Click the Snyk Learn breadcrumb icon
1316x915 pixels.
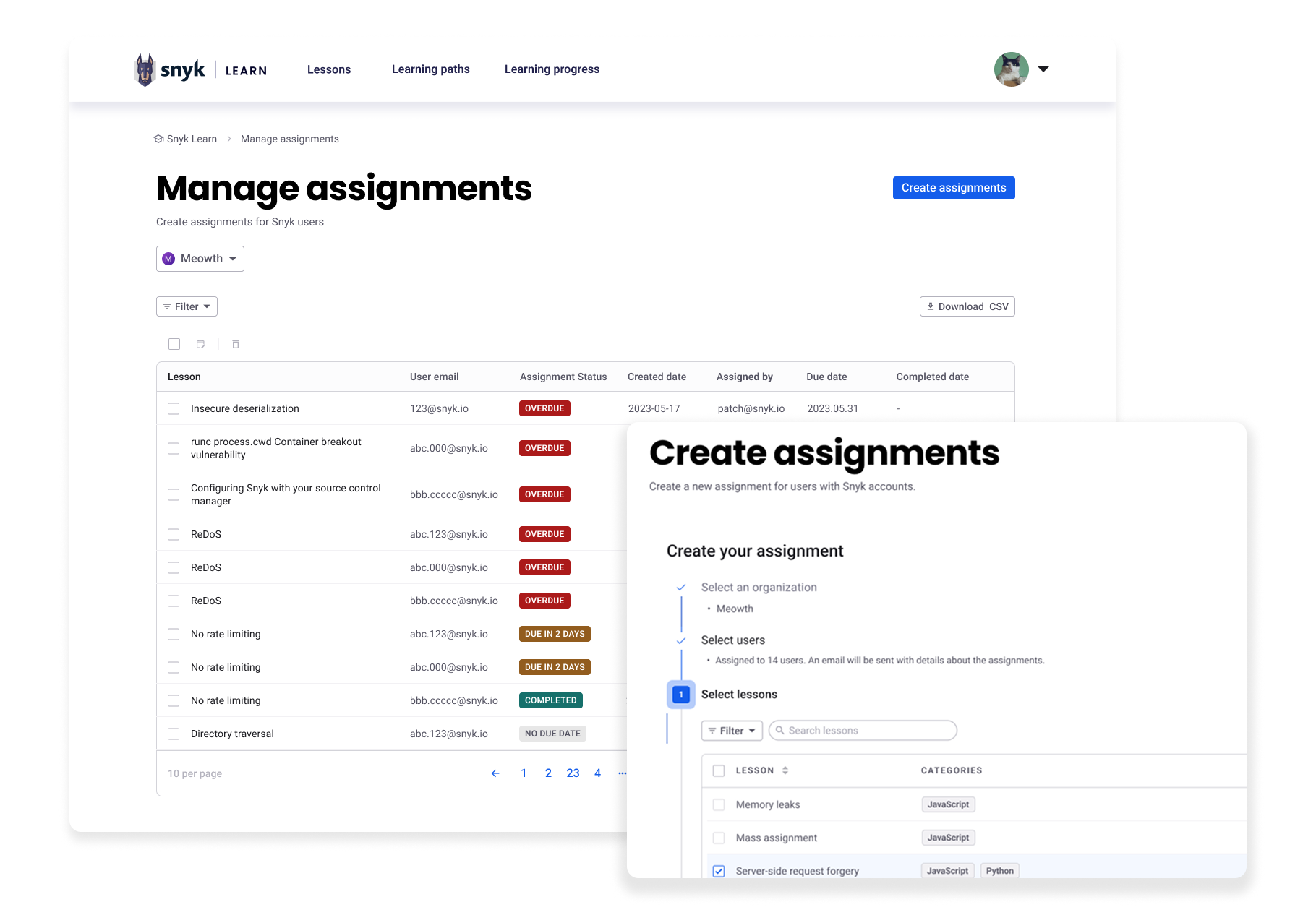click(158, 139)
